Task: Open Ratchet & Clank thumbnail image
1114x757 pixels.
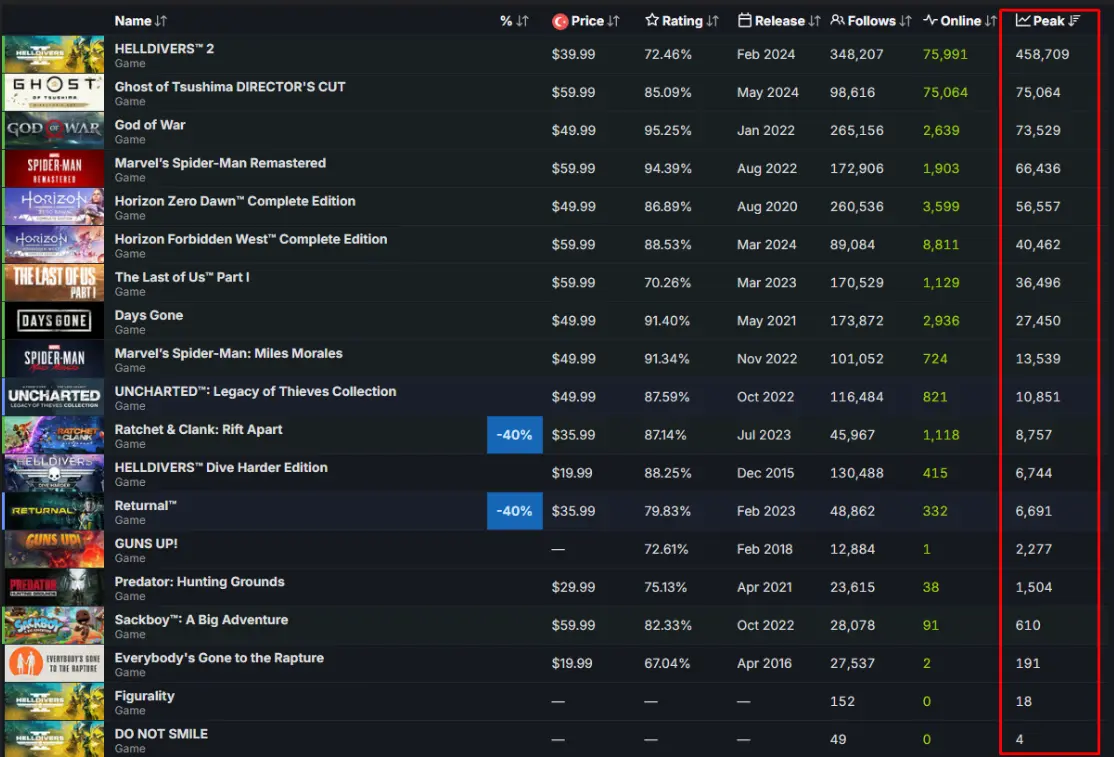Action: (54, 435)
